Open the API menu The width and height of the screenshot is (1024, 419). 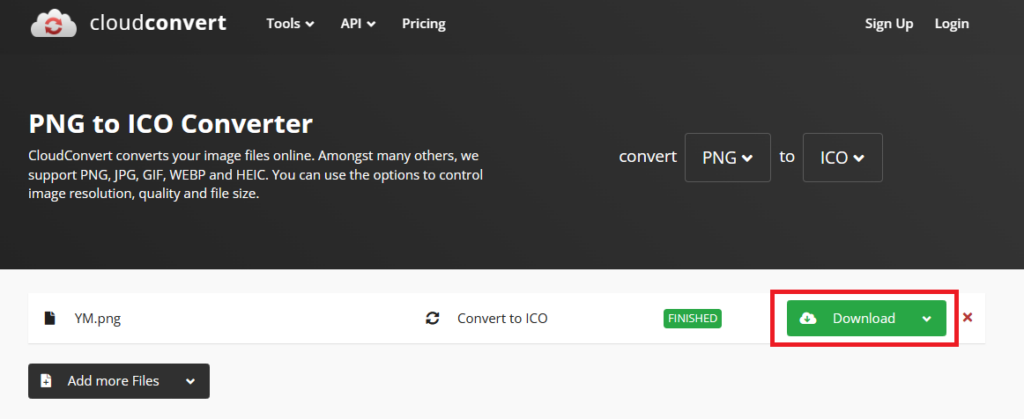tap(357, 24)
